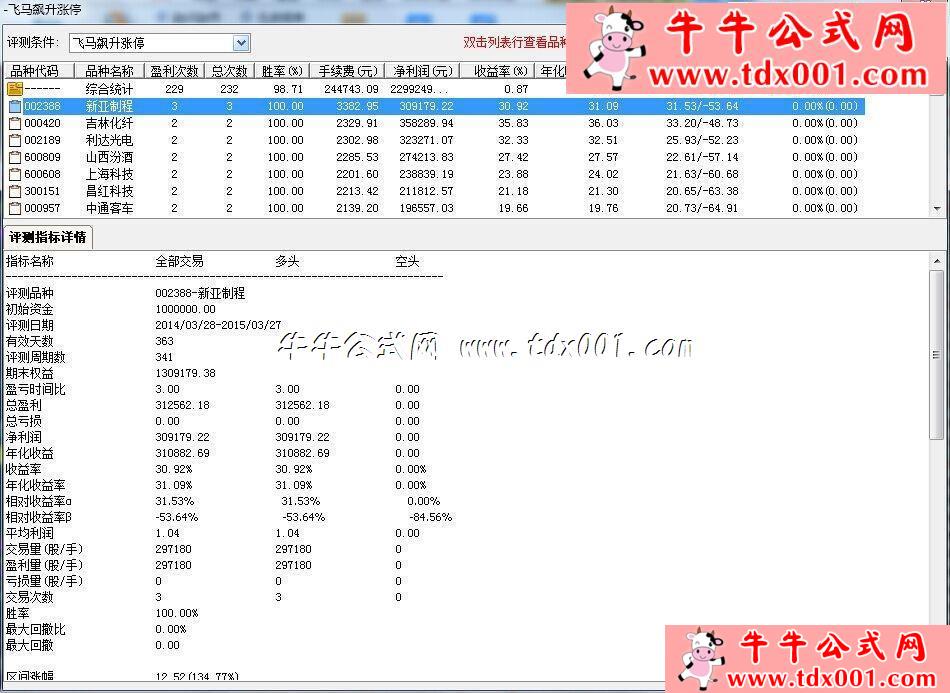
Task: Sort by 手续费(元) column header
Action: (x=347, y=71)
